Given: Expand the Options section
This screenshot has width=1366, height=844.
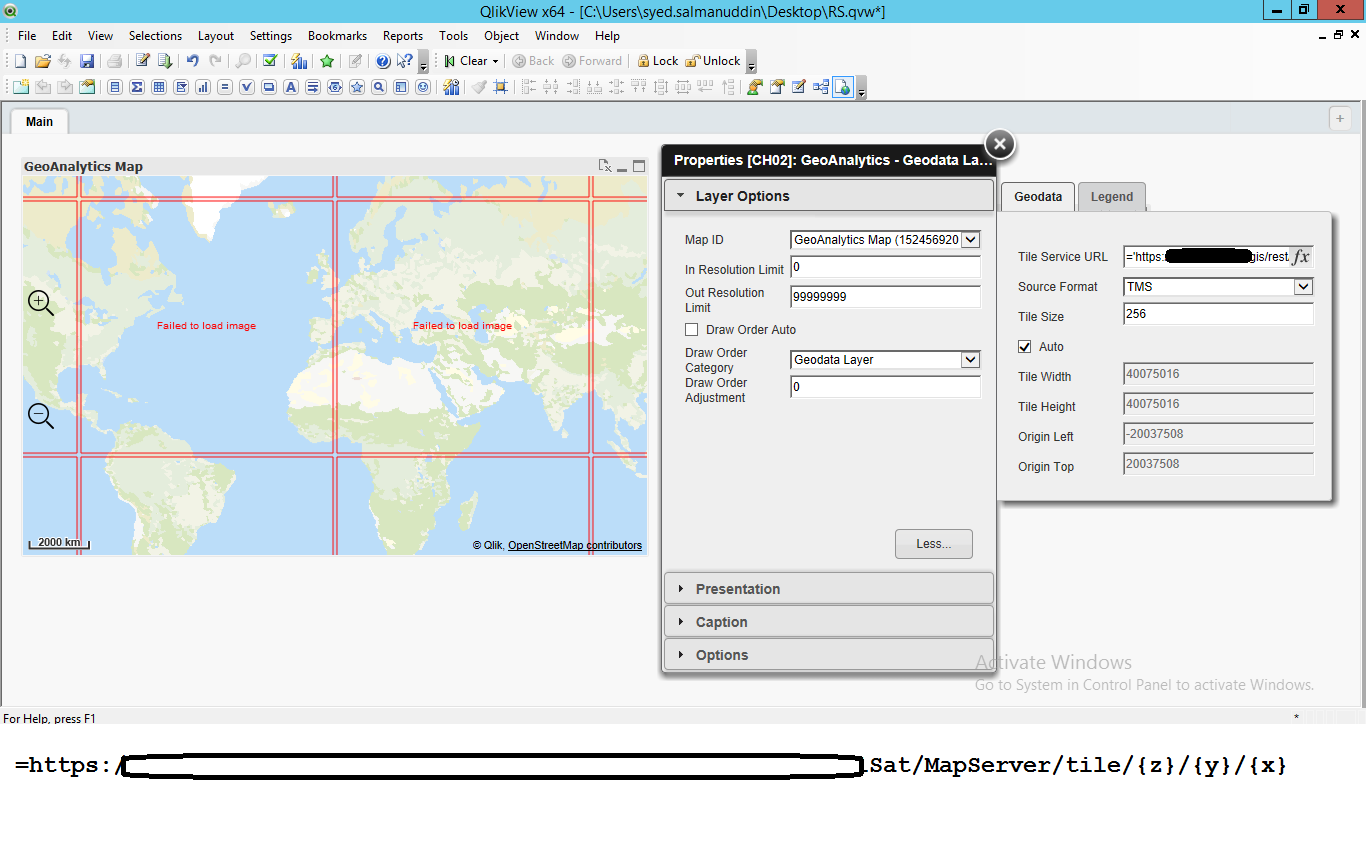Looking at the screenshot, I should 828,655.
